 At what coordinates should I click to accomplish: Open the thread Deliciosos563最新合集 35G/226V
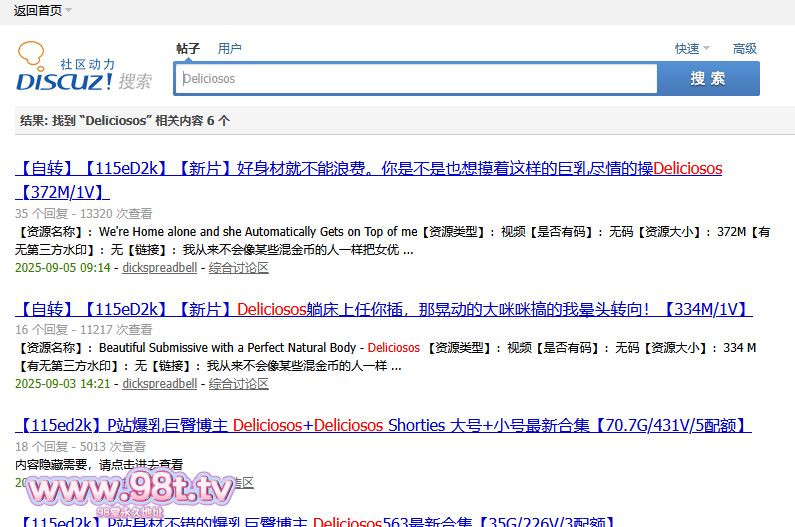pos(317,521)
